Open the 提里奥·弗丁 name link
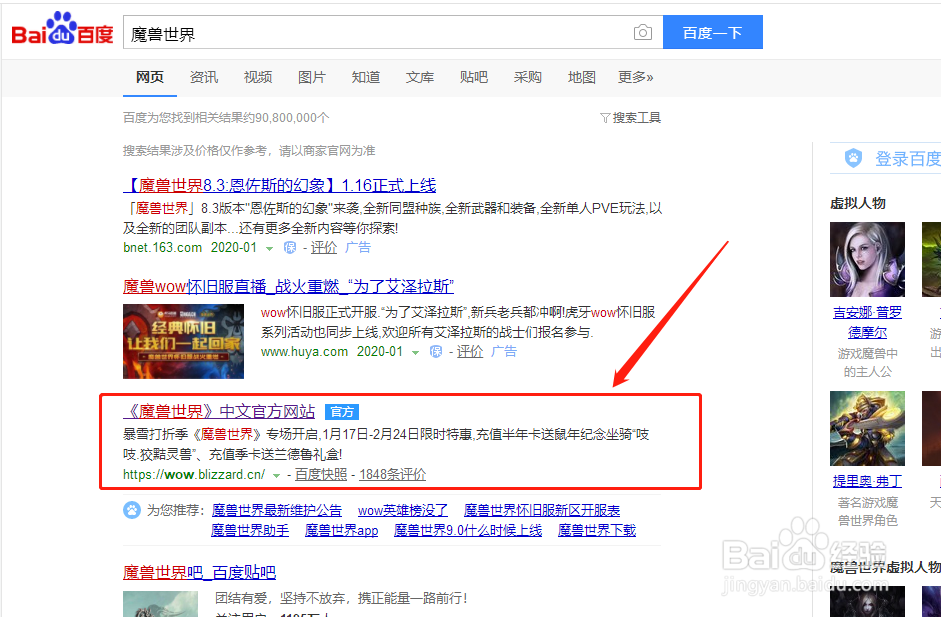The width and height of the screenshot is (941, 617). [867, 481]
